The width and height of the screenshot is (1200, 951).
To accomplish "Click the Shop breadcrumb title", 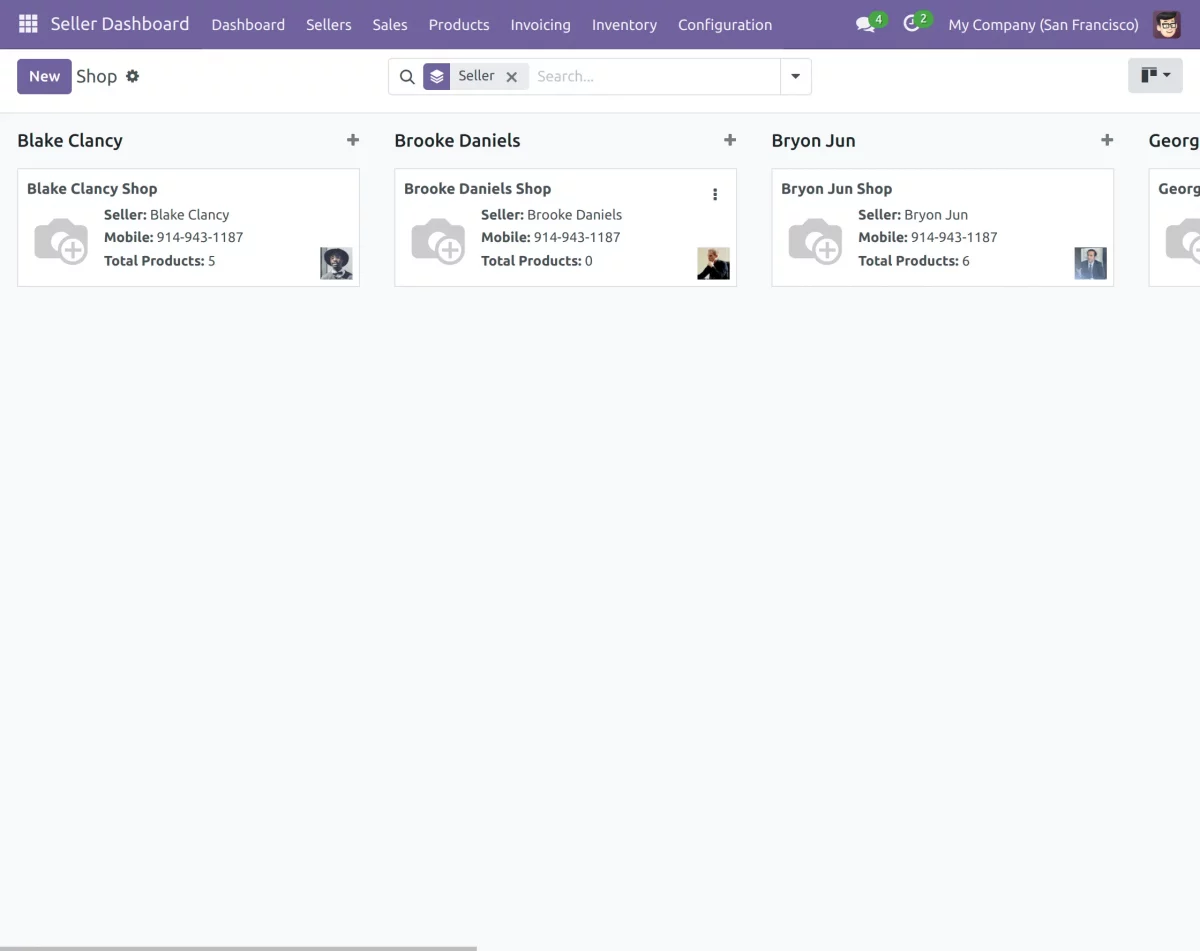I will pyautogui.click(x=97, y=77).
